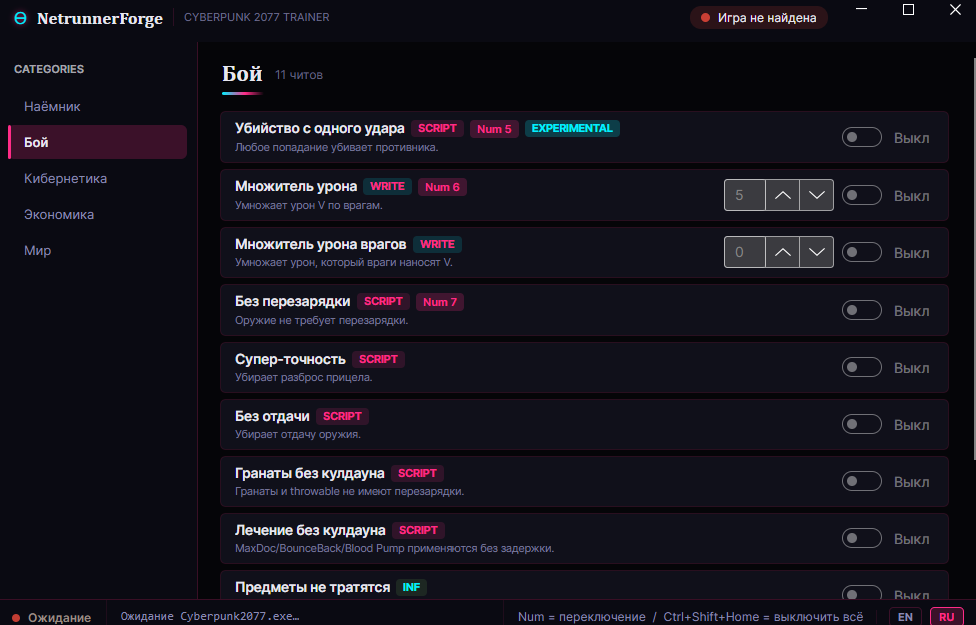Image resolution: width=976 pixels, height=625 pixels.
Task: Select the Бой category
Action: click(98, 142)
